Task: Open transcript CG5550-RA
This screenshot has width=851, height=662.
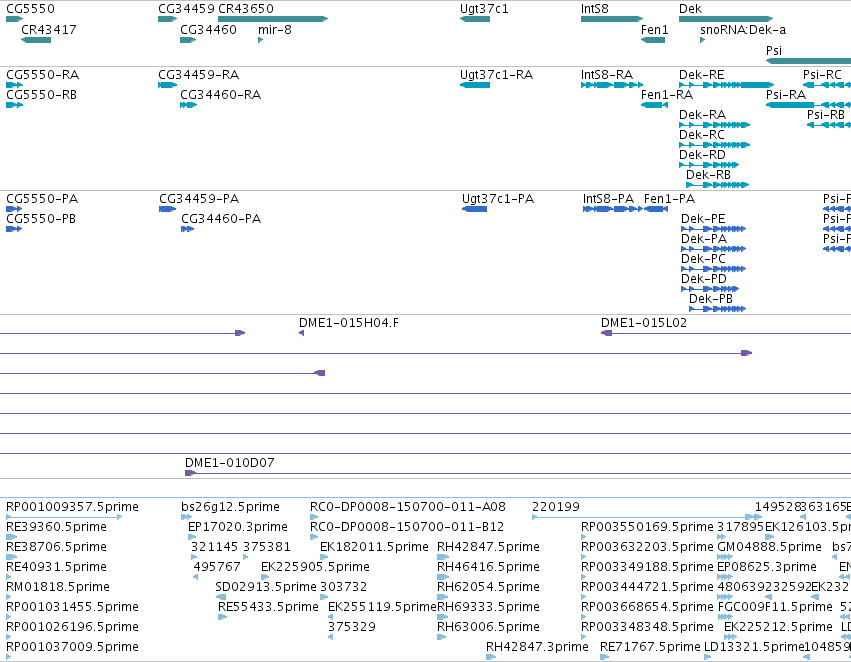Action: [15, 85]
